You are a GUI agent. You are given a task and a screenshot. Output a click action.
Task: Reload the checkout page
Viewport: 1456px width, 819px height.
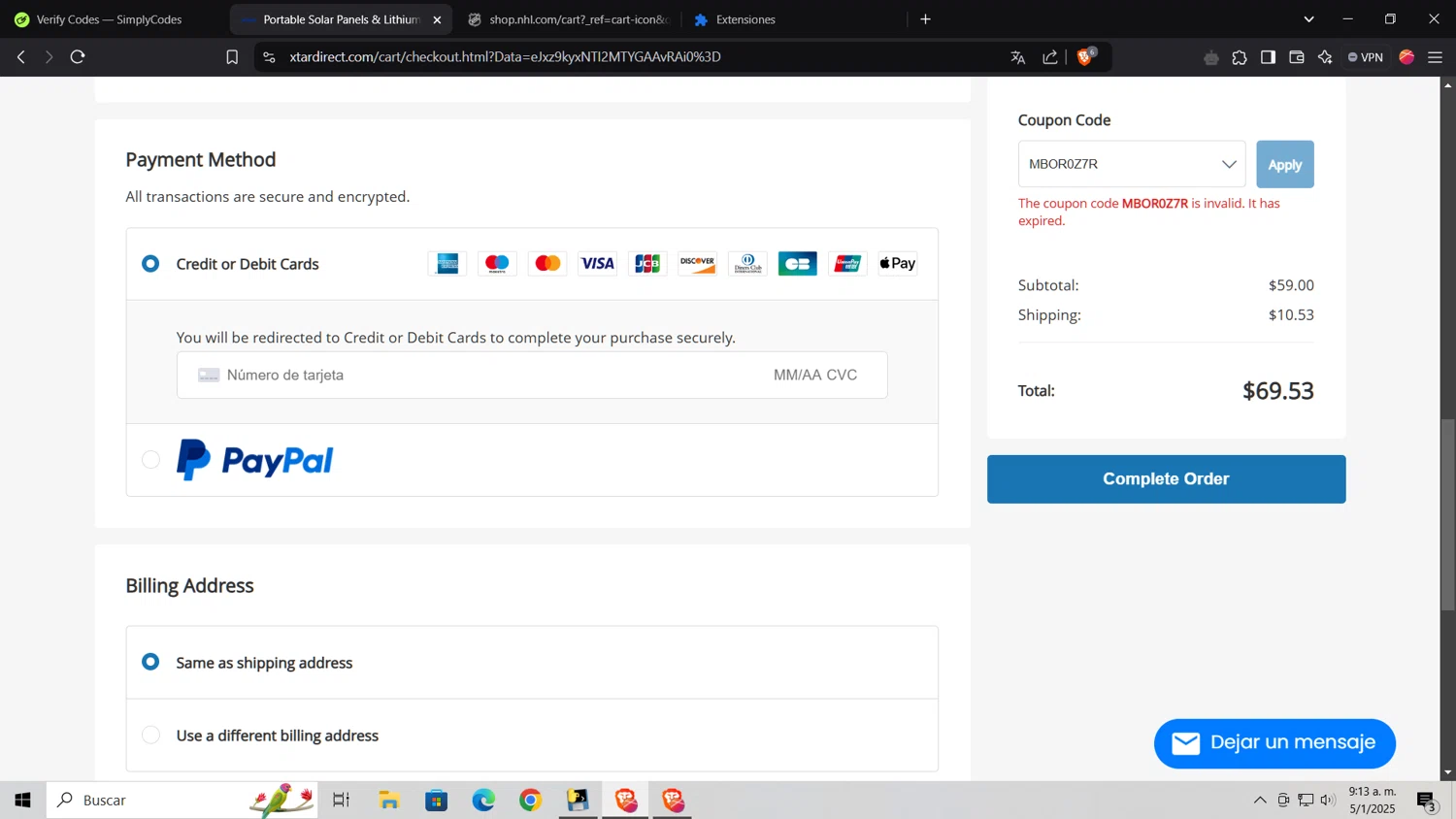click(x=78, y=57)
